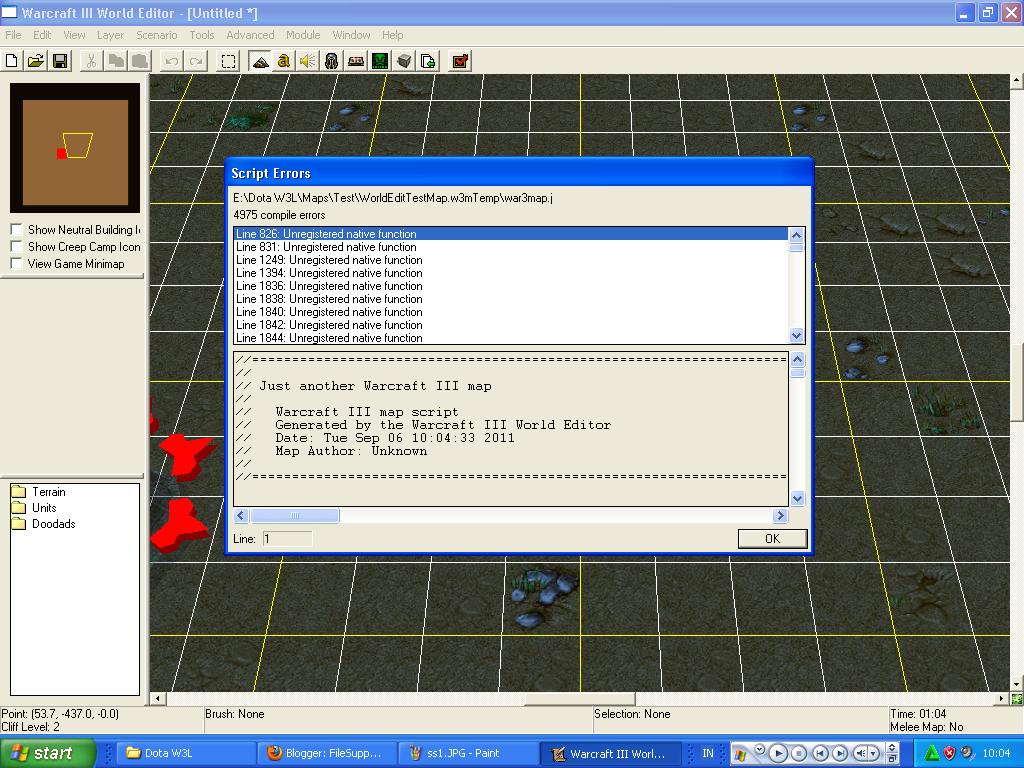Switch to Dota W3L taskbar window
Image resolution: width=1024 pixels, height=768 pixels.
185,753
